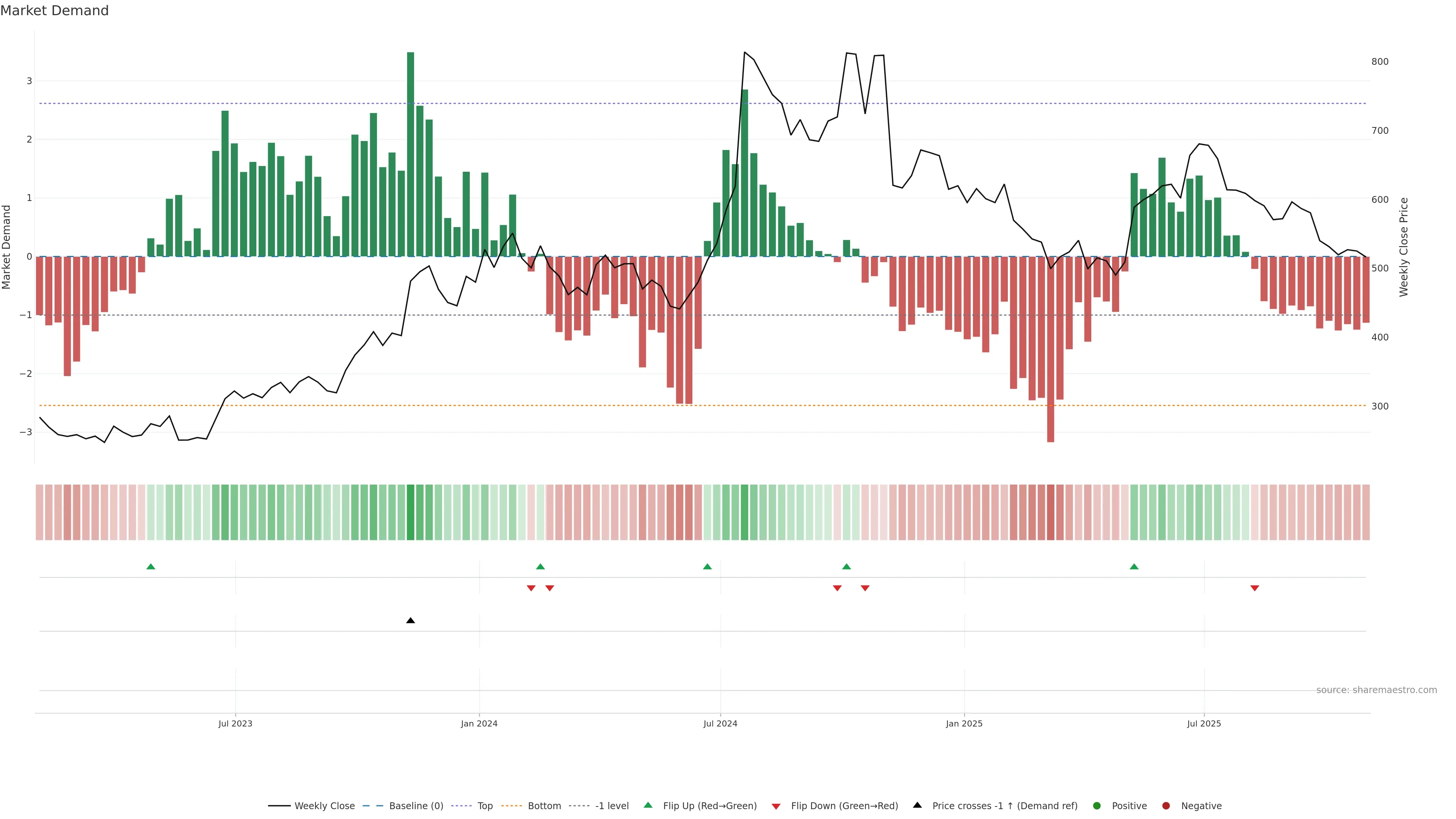Click the green Positive circle legend icon
1456x819 pixels.
click(x=1097, y=805)
